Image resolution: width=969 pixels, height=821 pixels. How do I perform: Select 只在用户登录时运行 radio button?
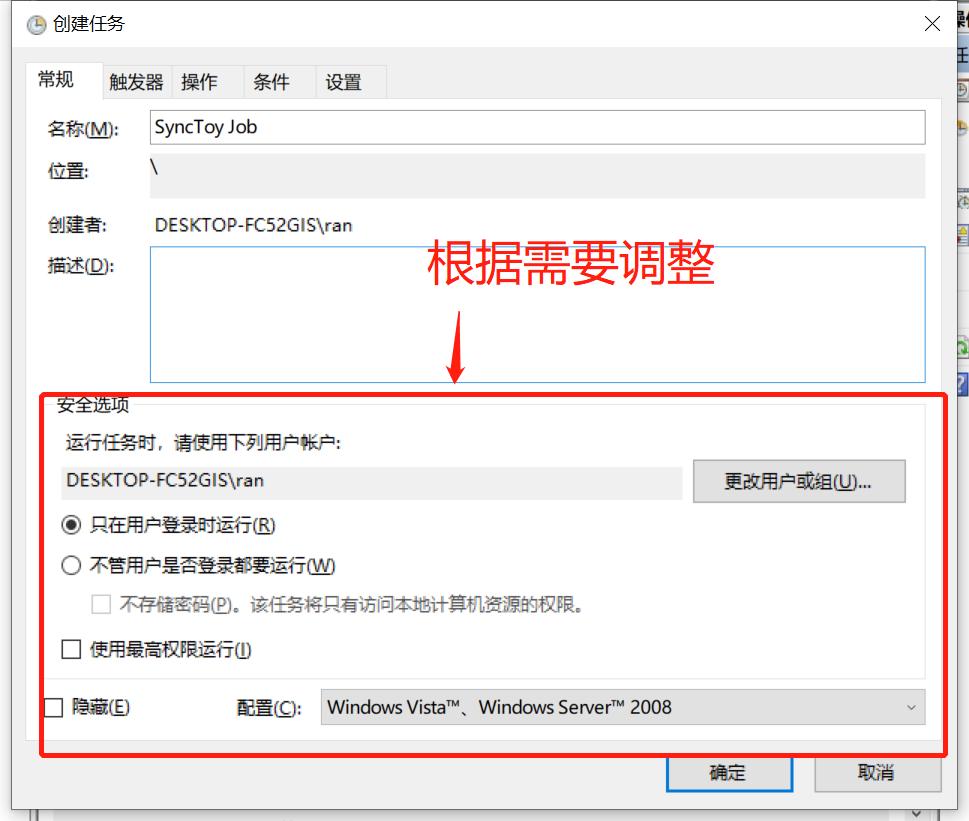70,525
